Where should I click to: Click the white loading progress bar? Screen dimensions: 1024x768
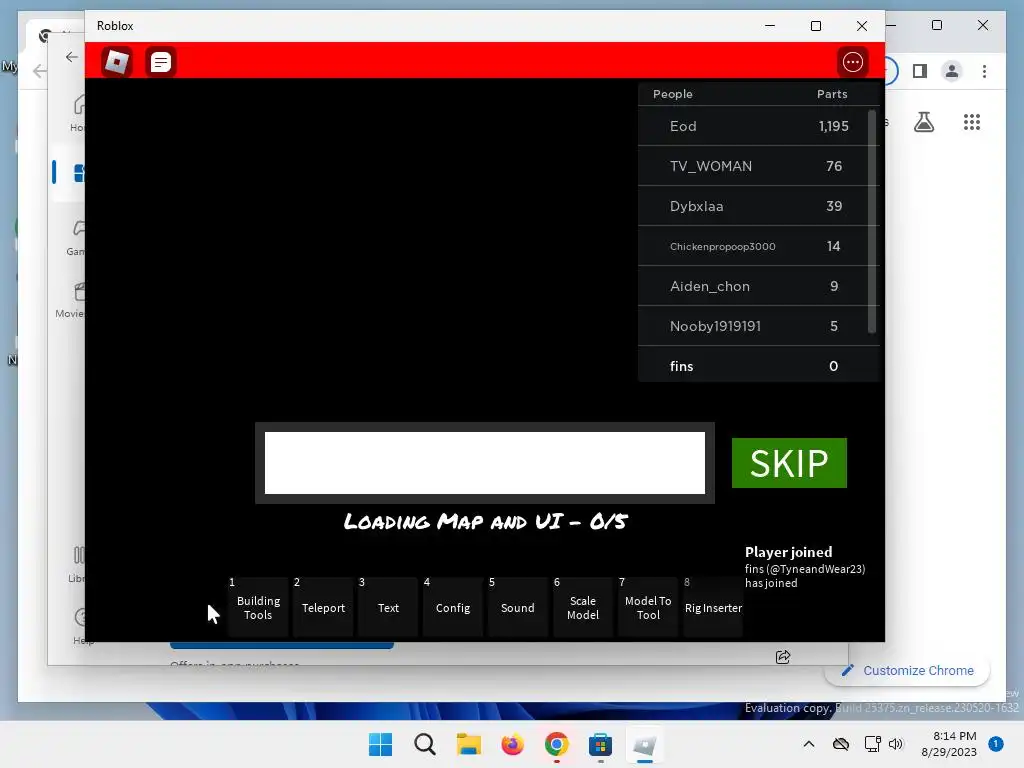pyautogui.click(x=485, y=463)
